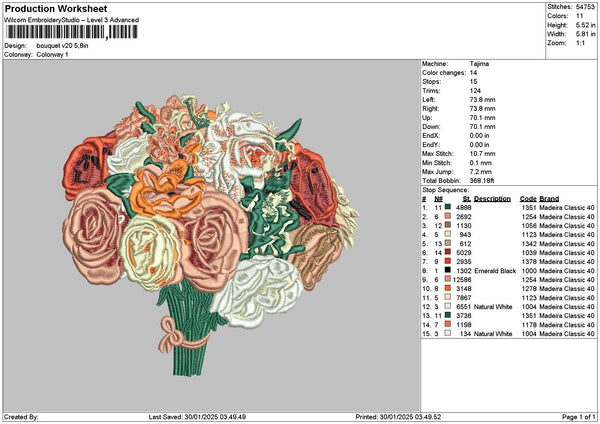Click thread code '1056'
Screen dimensions: 600x424
coord(529,225)
